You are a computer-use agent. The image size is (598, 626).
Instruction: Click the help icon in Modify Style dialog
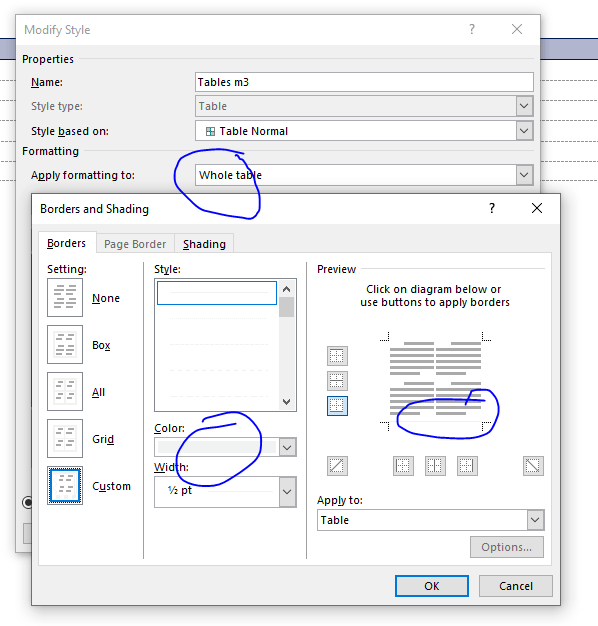pyautogui.click(x=472, y=29)
